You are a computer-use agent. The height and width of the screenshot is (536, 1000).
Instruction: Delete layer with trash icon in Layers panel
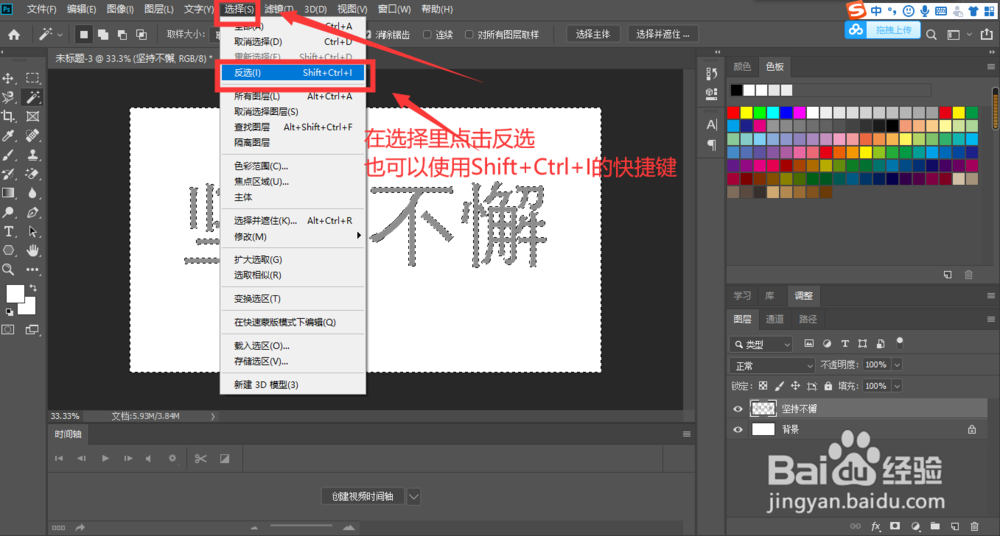tap(974, 526)
